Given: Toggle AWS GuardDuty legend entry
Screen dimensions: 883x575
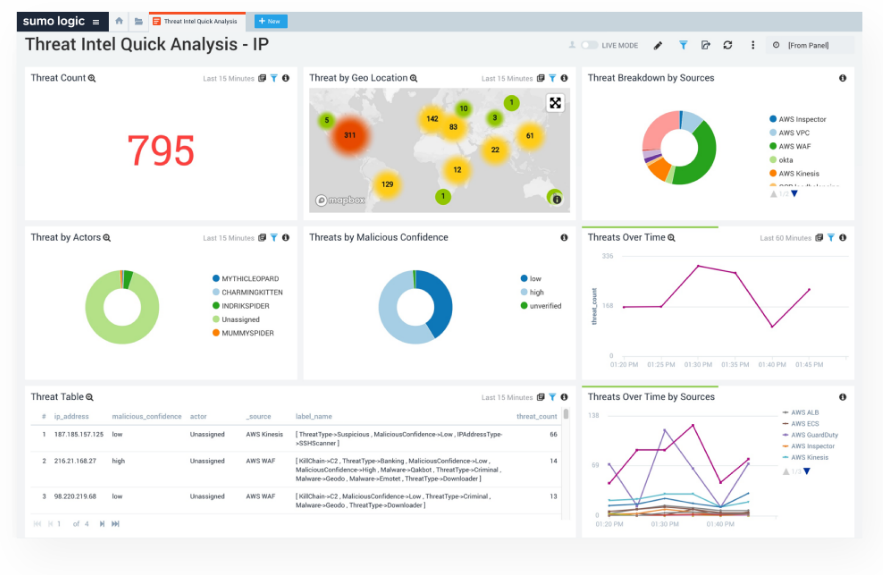Looking at the screenshot, I should coord(810,435).
